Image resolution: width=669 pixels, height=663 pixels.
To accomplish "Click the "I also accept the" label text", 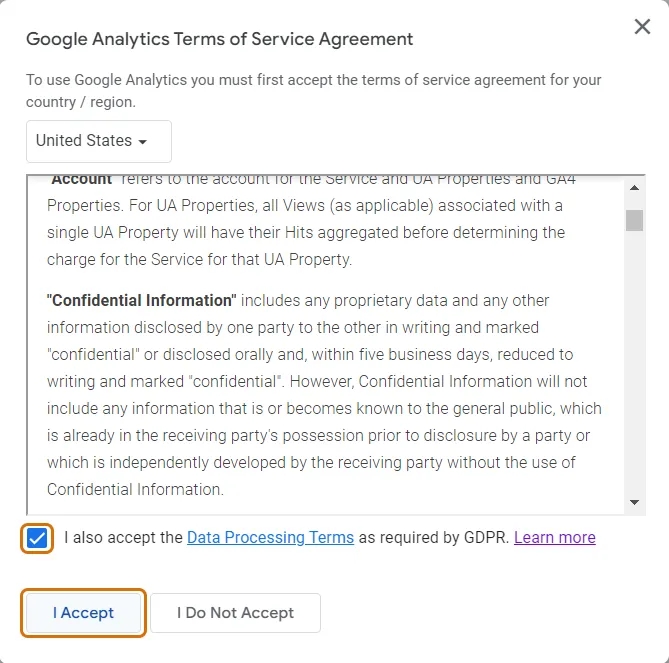I will click(x=123, y=538).
